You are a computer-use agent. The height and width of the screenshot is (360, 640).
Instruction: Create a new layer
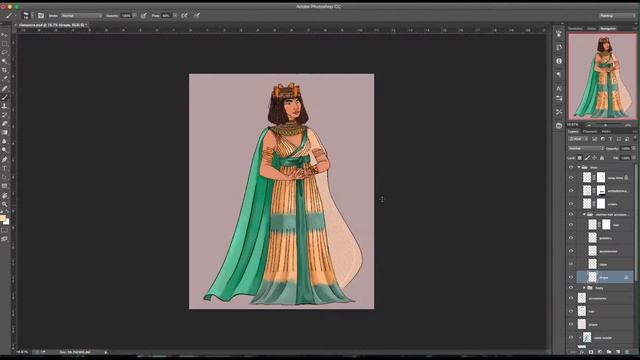point(618,352)
